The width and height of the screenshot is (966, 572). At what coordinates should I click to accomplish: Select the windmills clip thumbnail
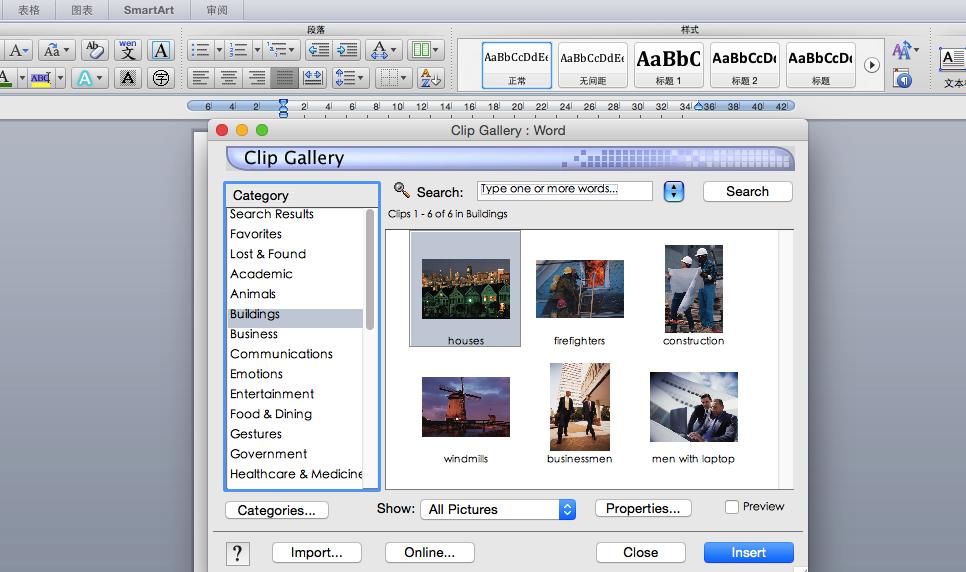pyautogui.click(x=465, y=408)
